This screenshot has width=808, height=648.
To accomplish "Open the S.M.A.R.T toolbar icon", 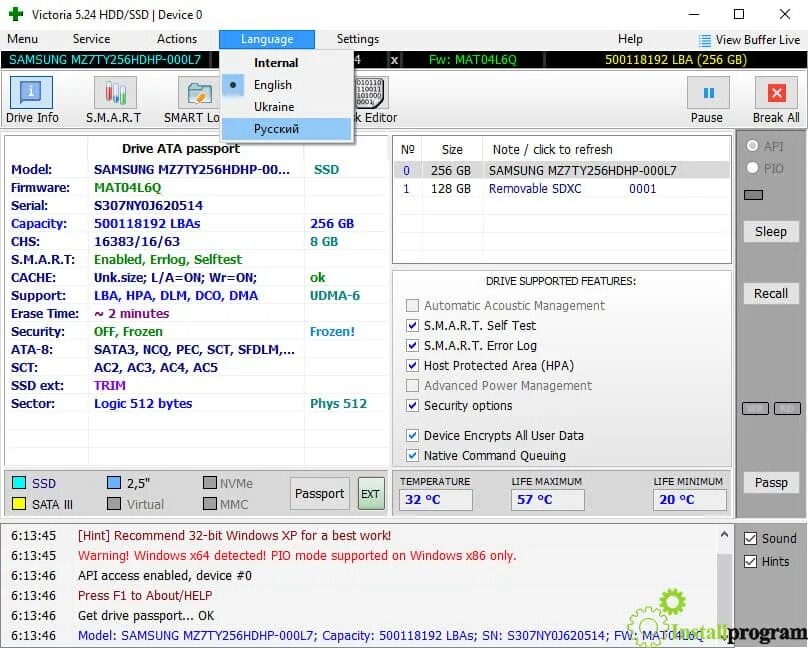I will pyautogui.click(x=115, y=93).
